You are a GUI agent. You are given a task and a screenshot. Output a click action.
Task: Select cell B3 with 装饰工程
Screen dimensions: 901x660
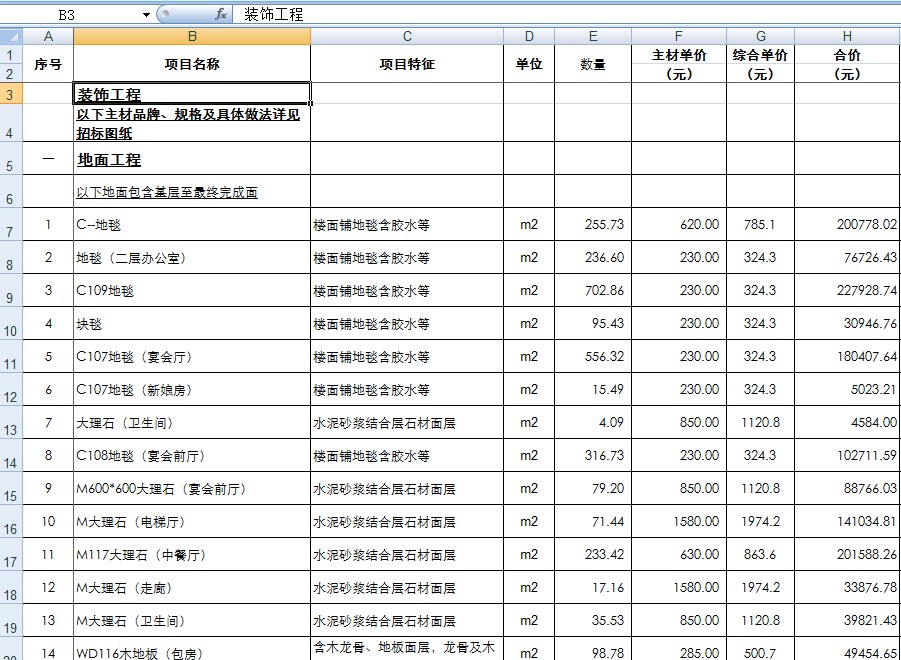point(192,94)
